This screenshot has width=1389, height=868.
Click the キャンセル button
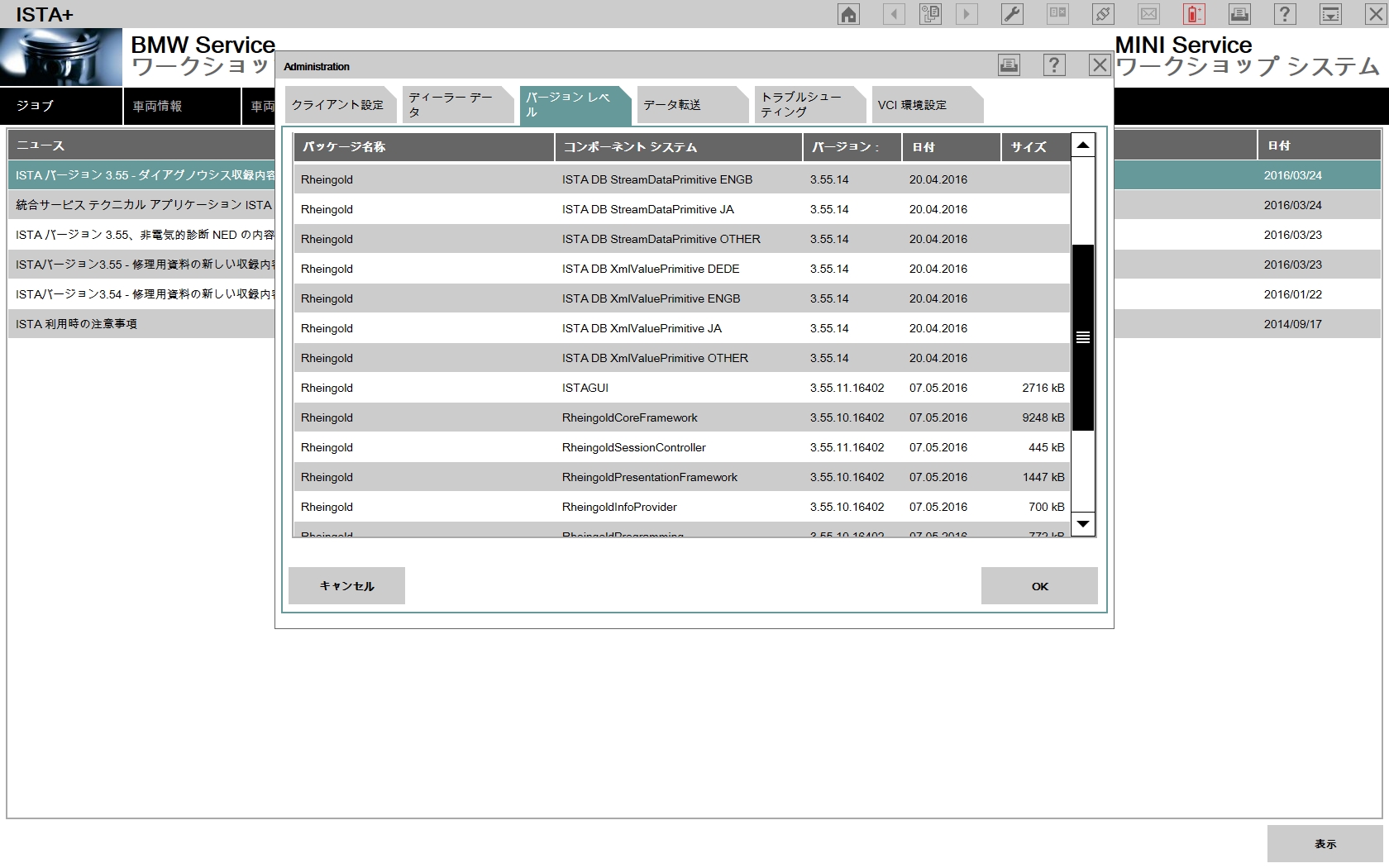[x=346, y=585]
